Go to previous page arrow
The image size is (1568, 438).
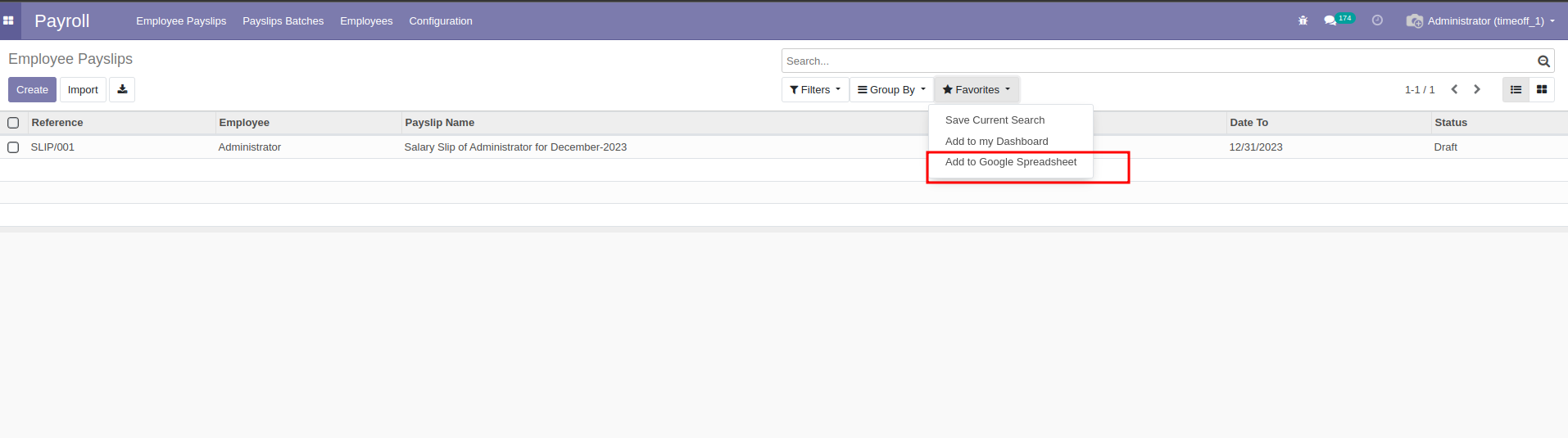1454,89
